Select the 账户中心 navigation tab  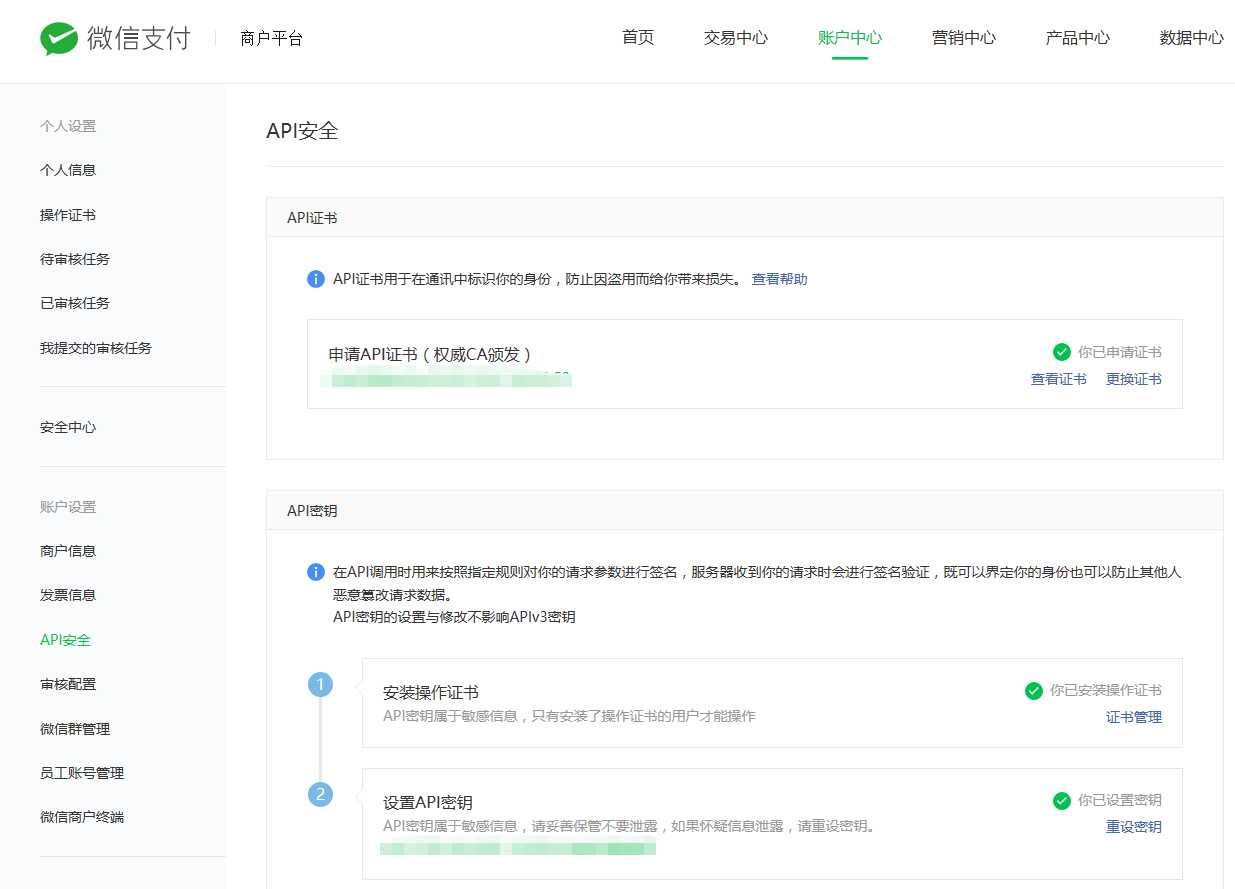pyautogui.click(x=850, y=38)
